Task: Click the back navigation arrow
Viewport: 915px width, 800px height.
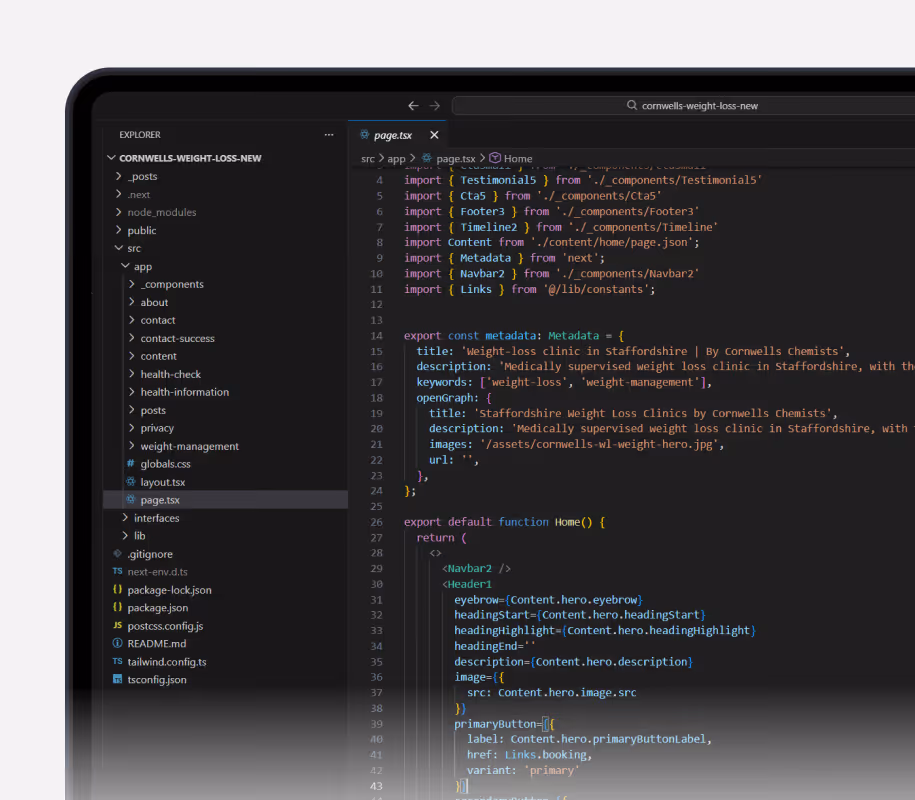Action: pyautogui.click(x=413, y=105)
